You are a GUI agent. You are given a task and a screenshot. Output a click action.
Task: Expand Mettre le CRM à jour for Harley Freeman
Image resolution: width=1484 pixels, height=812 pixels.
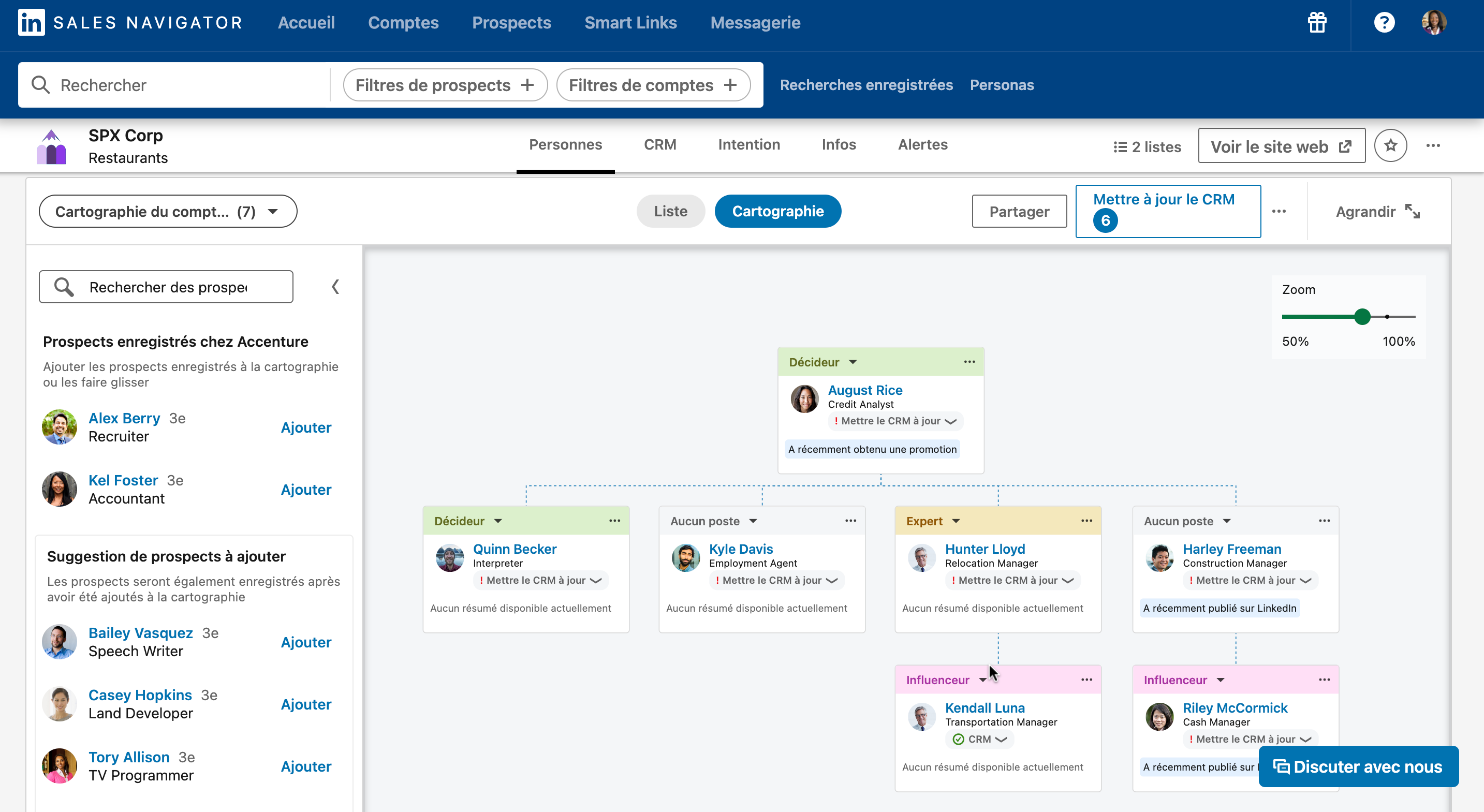pos(1251,580)
